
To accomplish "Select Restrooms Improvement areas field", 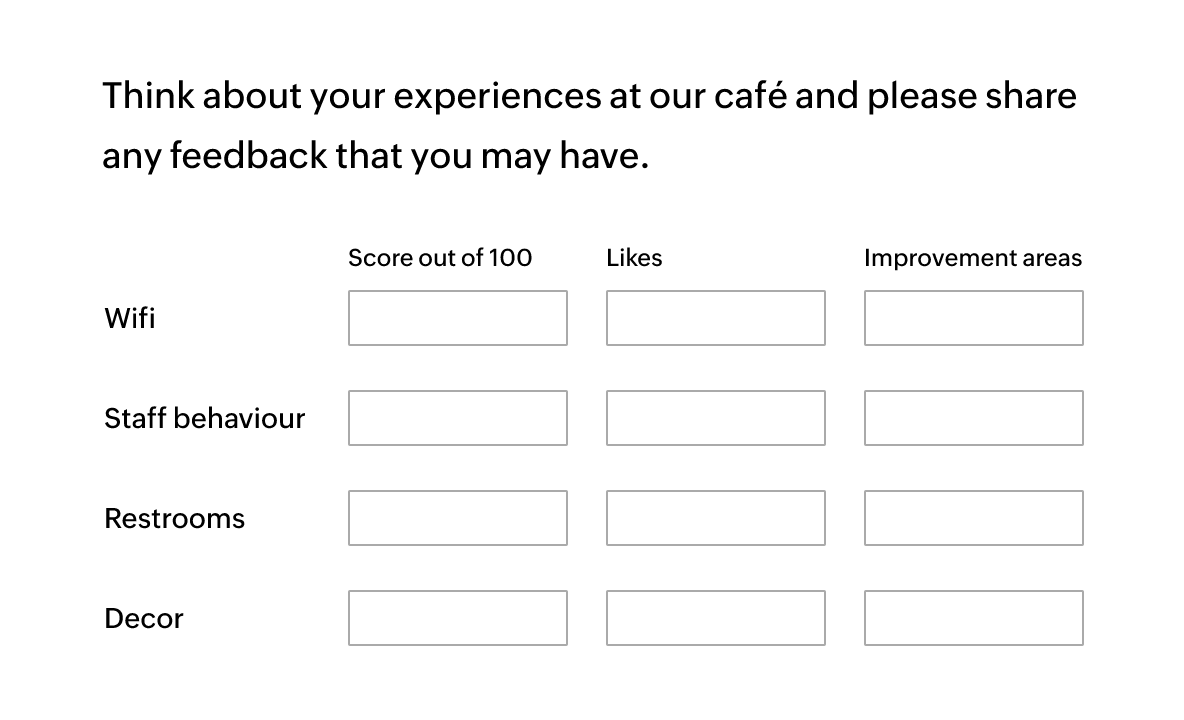I will point(974,518).
